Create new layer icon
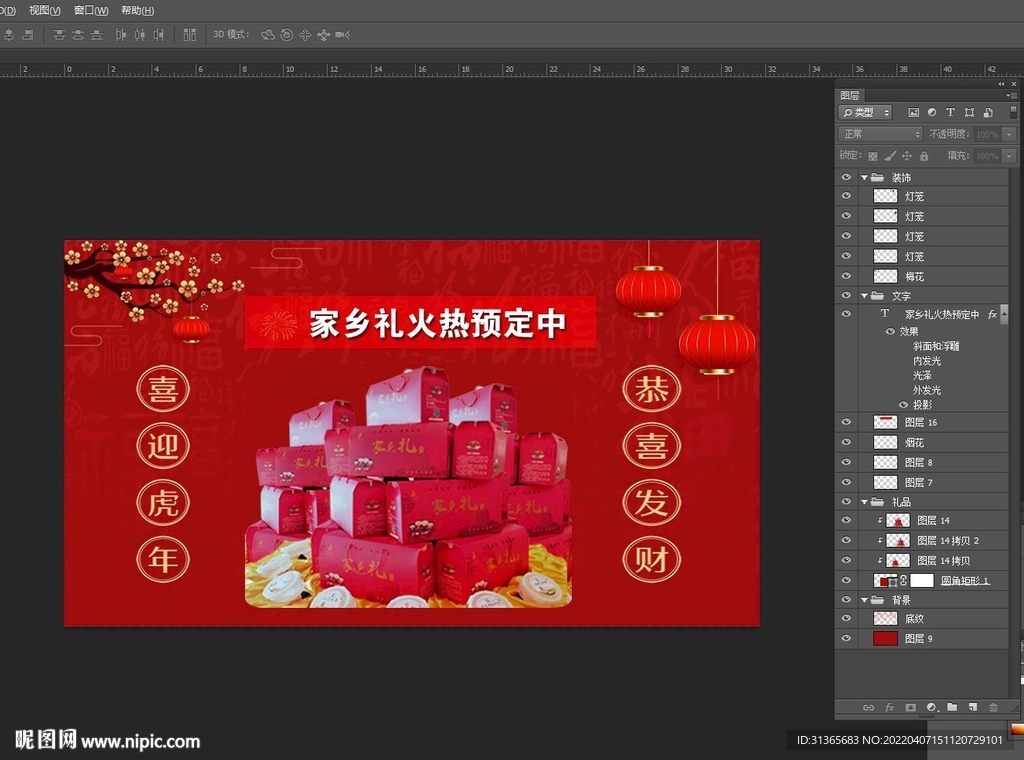 click(x=973, y=707)
